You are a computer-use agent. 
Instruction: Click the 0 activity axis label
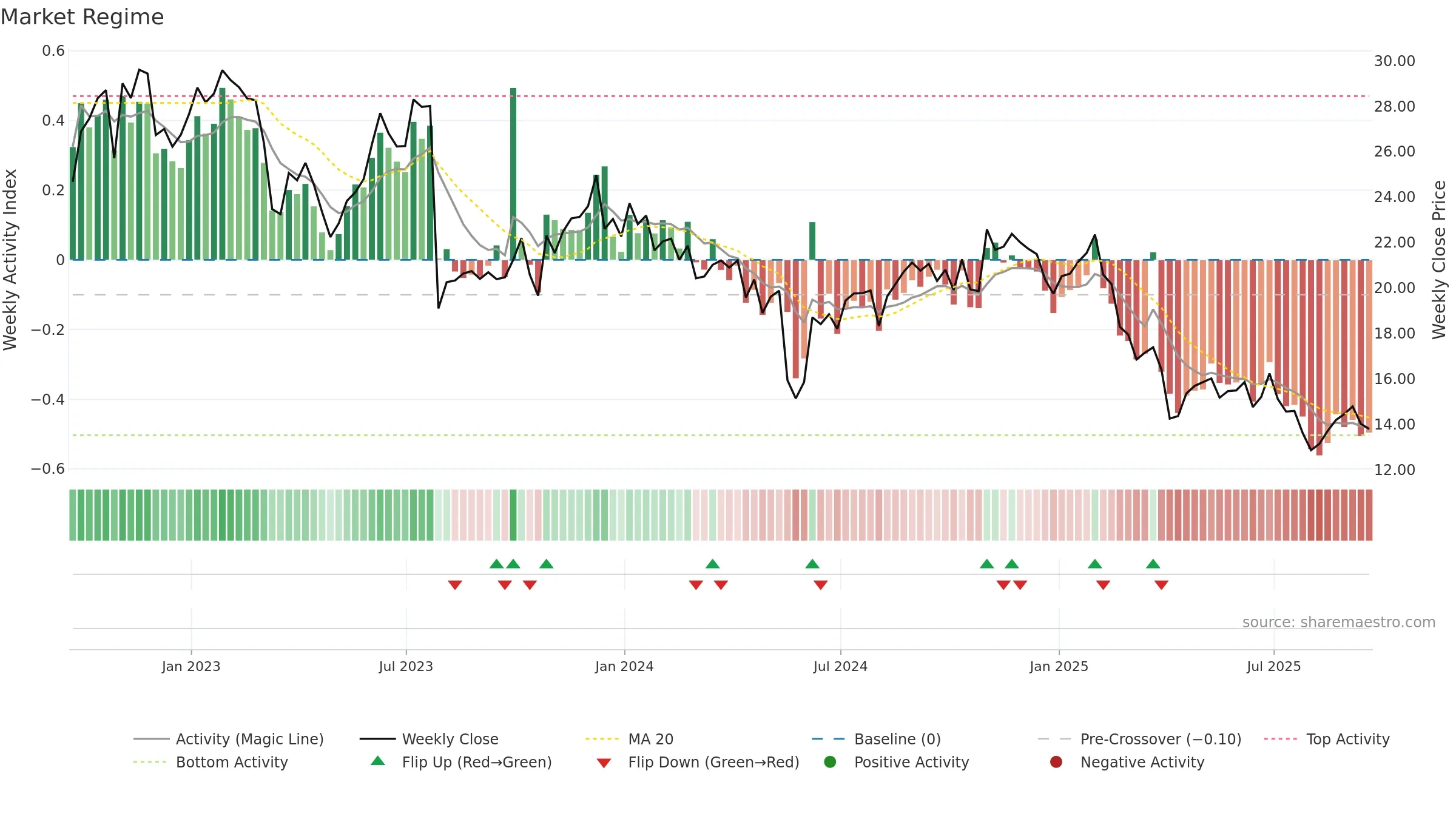(60, 260)
